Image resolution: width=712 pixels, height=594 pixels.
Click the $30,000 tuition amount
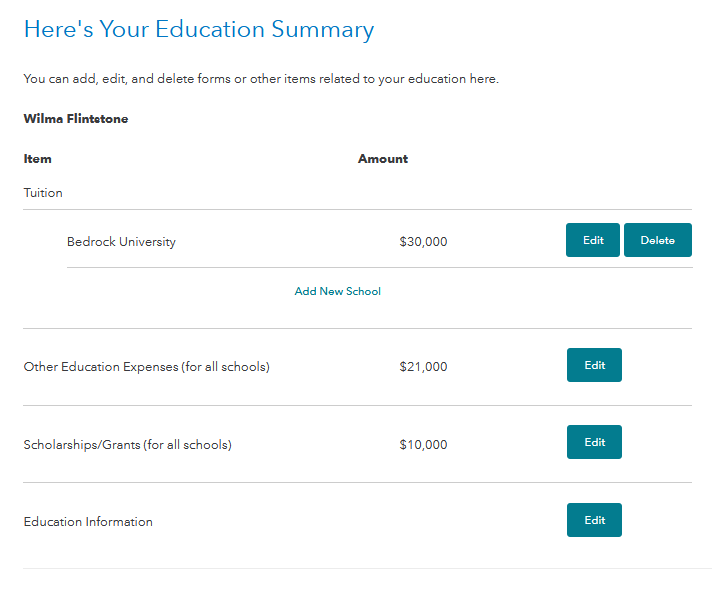pyautogui.click(x=423, y=242)
